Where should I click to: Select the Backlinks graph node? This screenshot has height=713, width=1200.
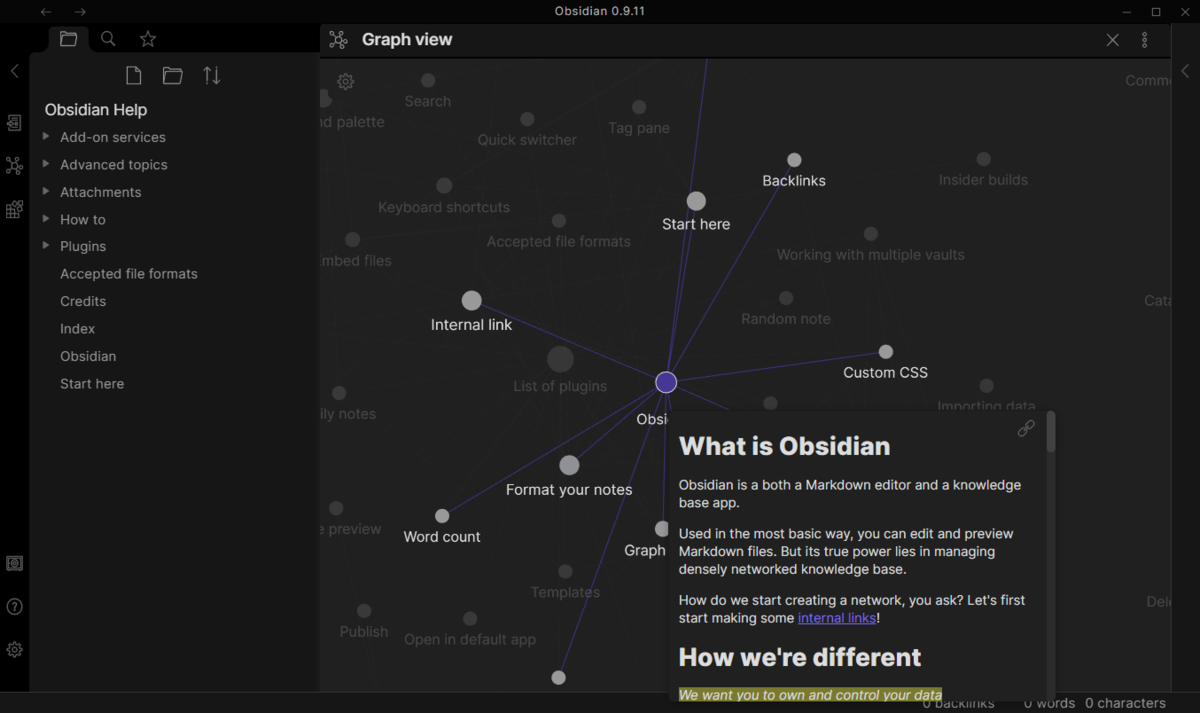pyautogui.click(x=794, y=160)
